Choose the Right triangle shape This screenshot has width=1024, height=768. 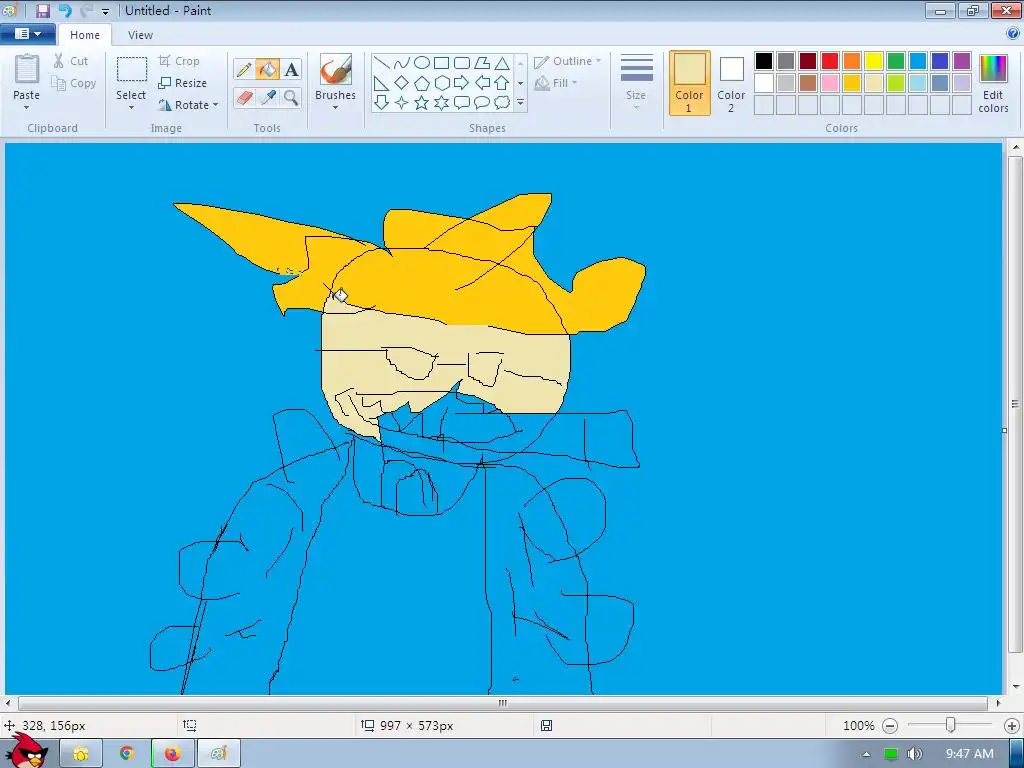(382, 83)
